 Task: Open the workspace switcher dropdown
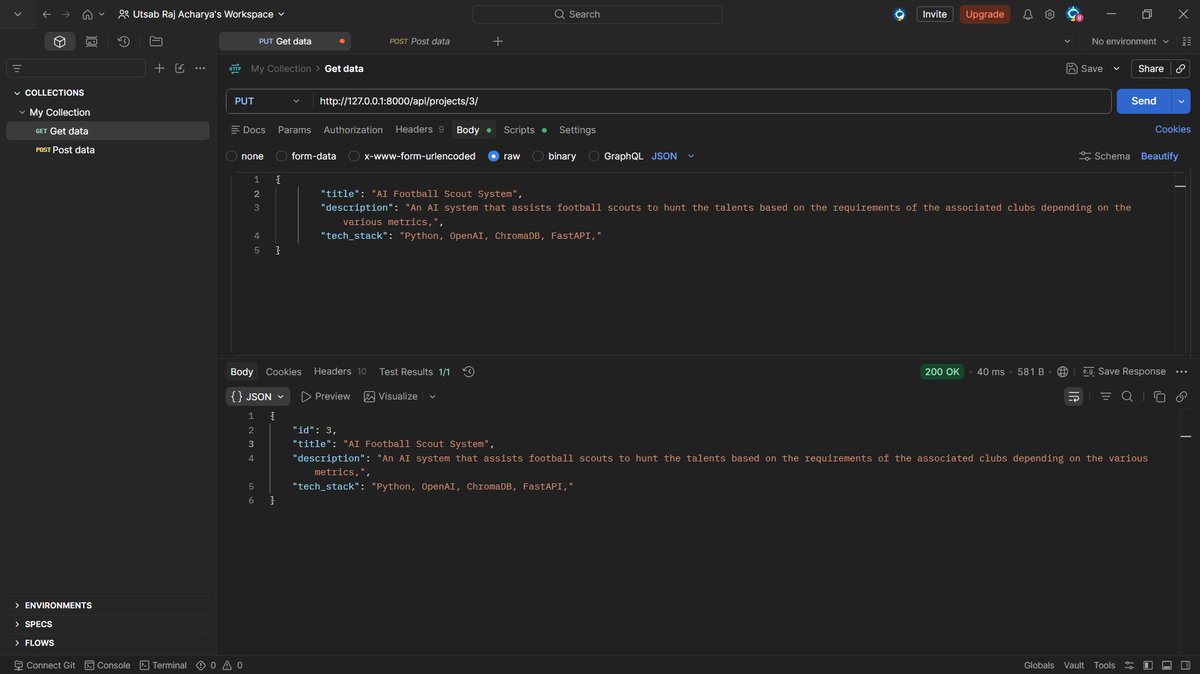click(x=201, y=14)
